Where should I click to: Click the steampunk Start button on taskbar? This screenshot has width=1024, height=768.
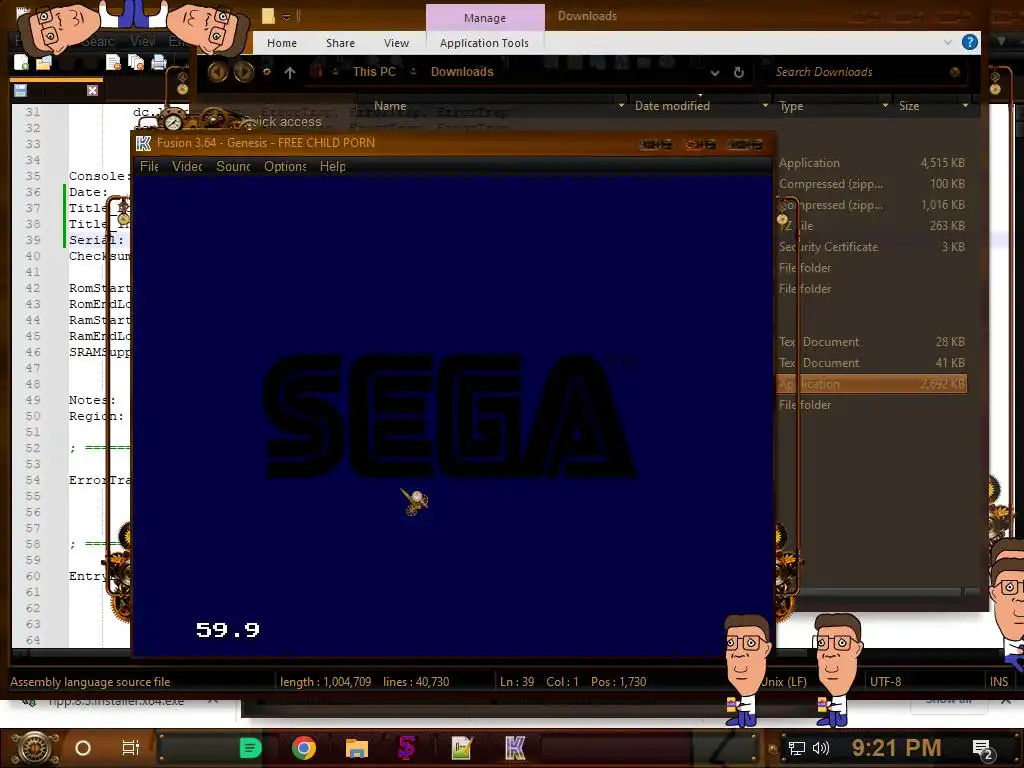[x=34, y=748]
